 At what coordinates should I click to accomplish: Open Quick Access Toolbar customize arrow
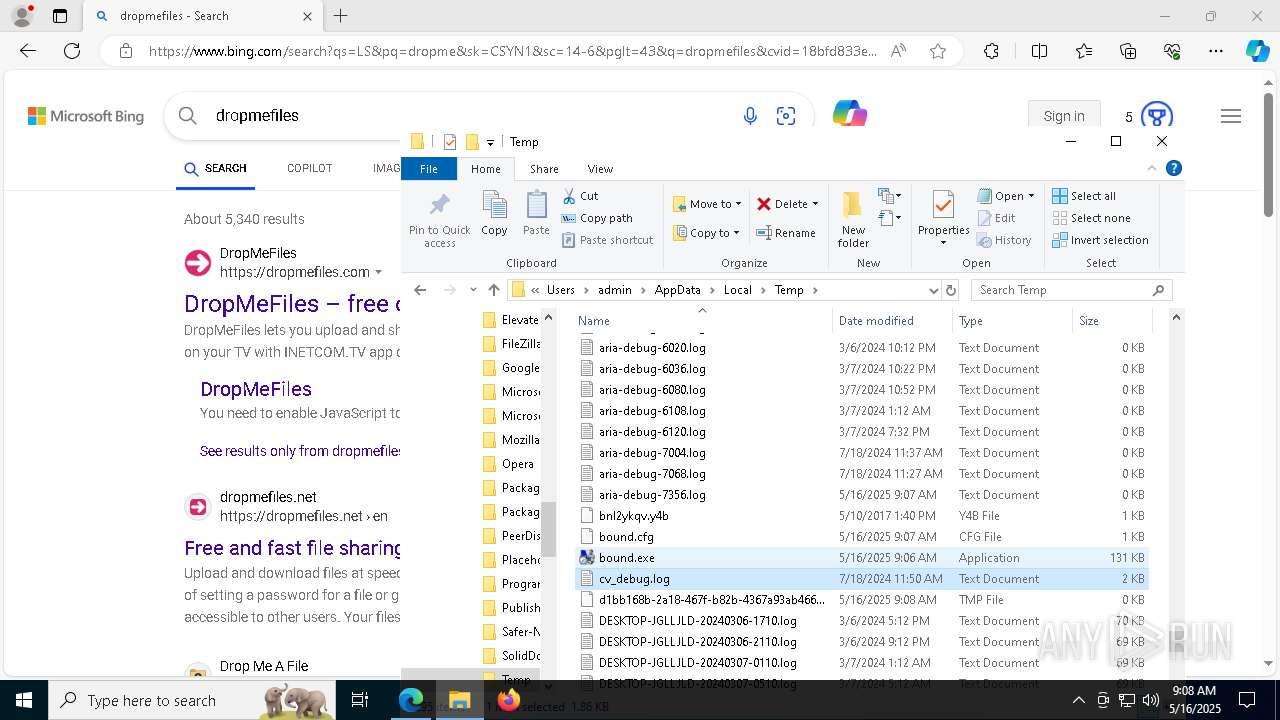490,142
